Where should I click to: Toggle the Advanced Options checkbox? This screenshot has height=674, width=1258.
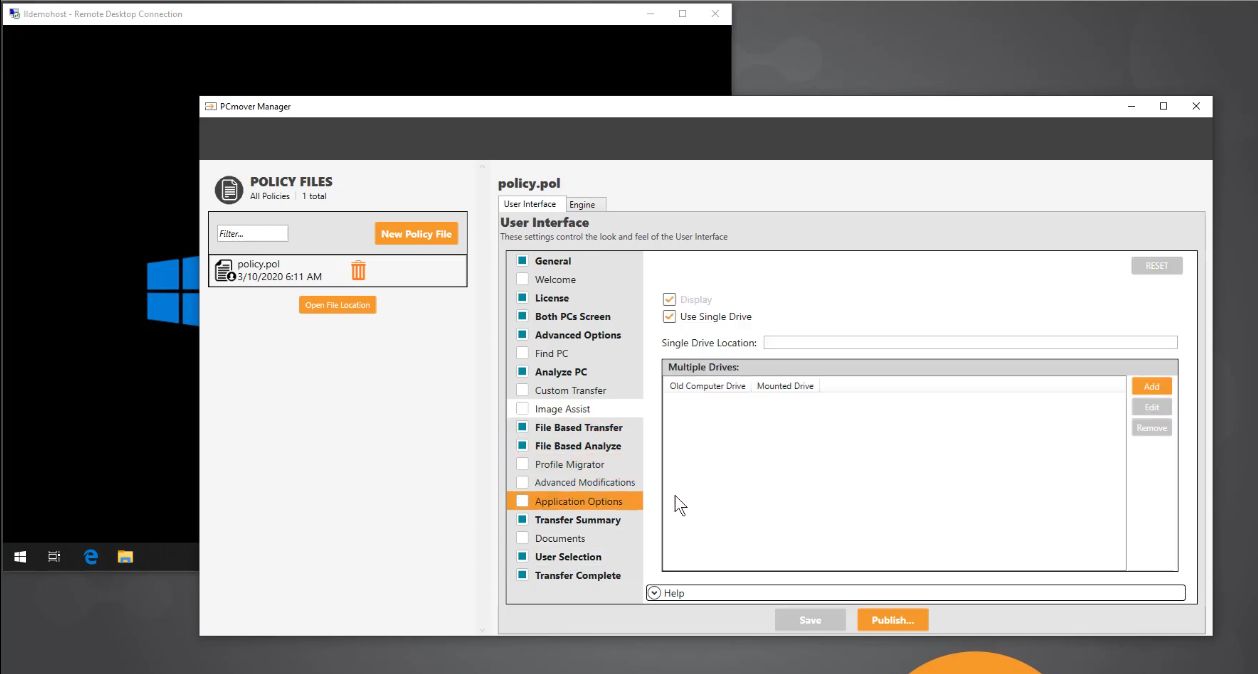point(522,335)
